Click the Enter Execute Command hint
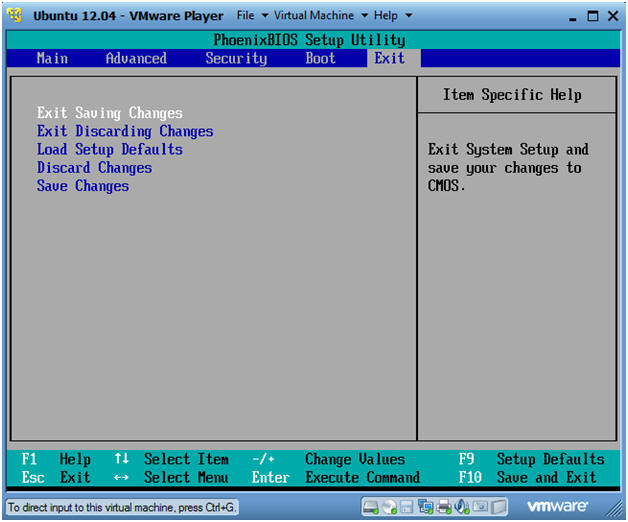 pos(336,478)
